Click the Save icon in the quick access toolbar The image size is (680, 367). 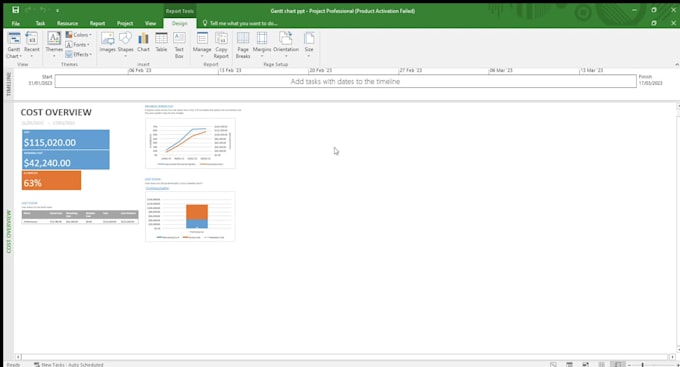16,10
